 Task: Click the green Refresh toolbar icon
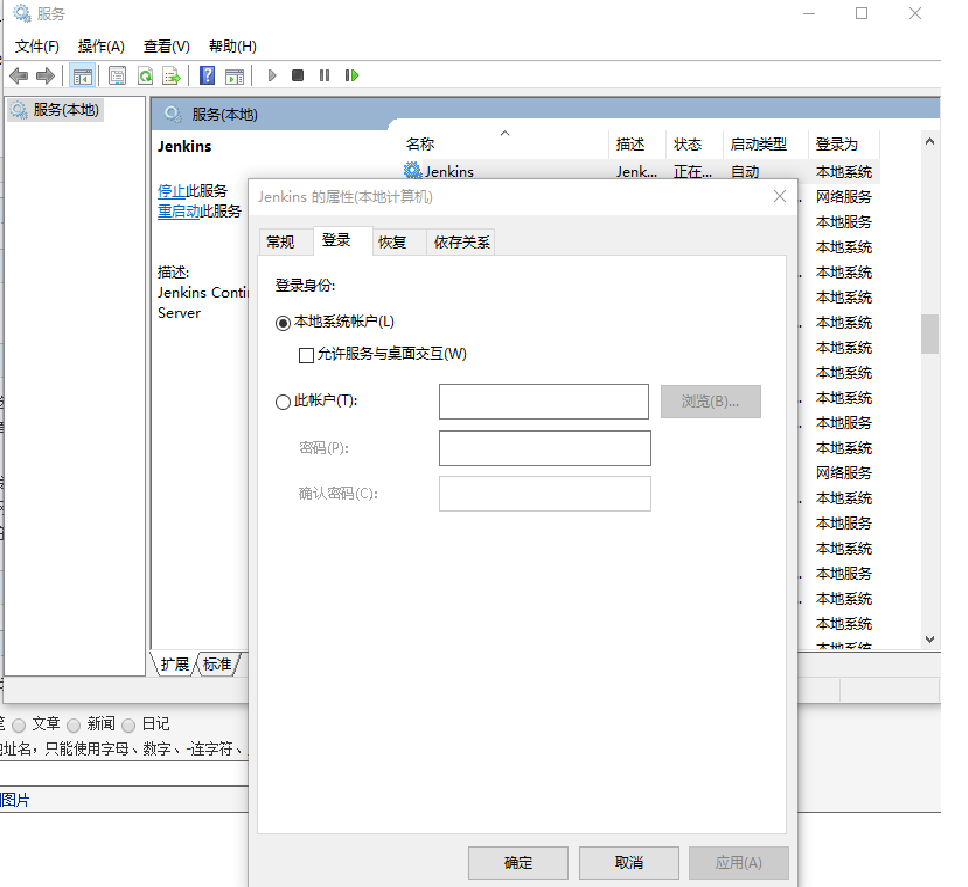(145, 76)
